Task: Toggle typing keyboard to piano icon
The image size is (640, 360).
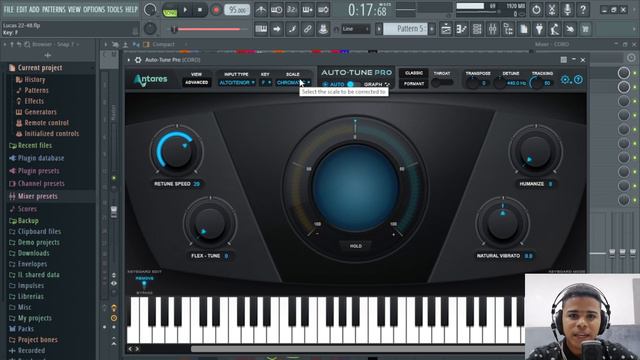Action: (x=261, y=29)
